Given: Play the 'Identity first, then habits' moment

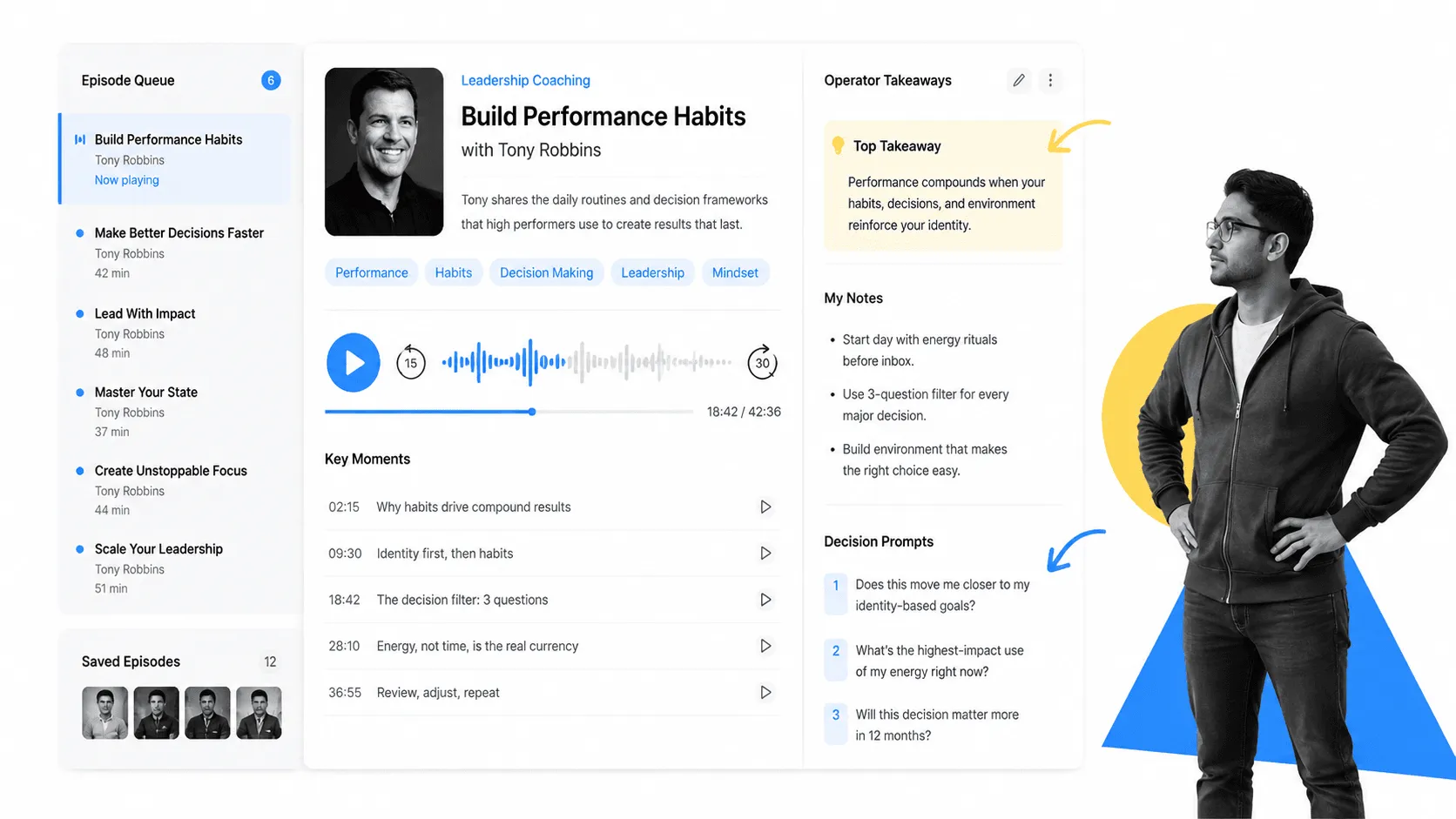Looking at the screenshot, I should 765,553.
